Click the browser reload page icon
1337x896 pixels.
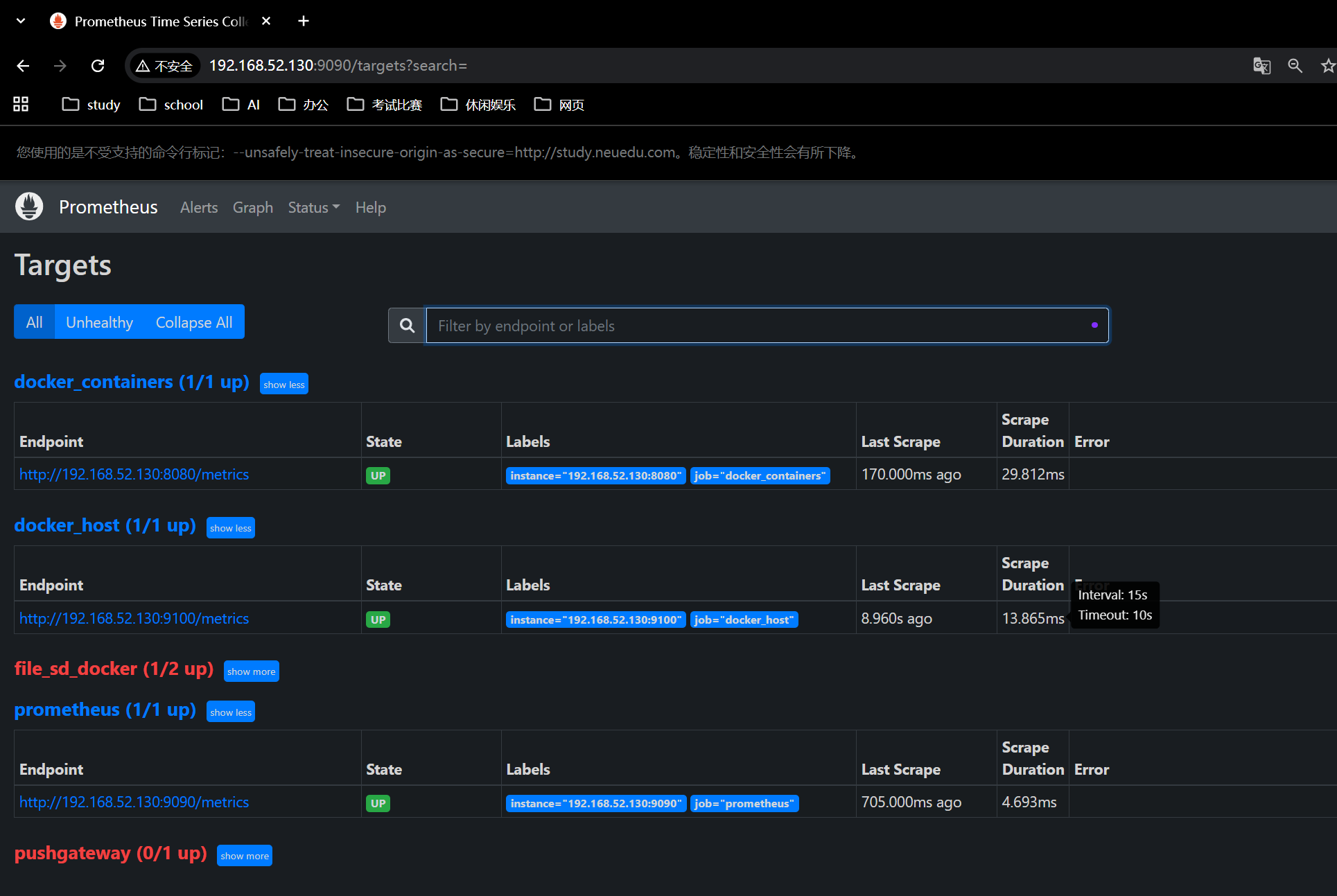pyautogui.click(x=98, y=66)
